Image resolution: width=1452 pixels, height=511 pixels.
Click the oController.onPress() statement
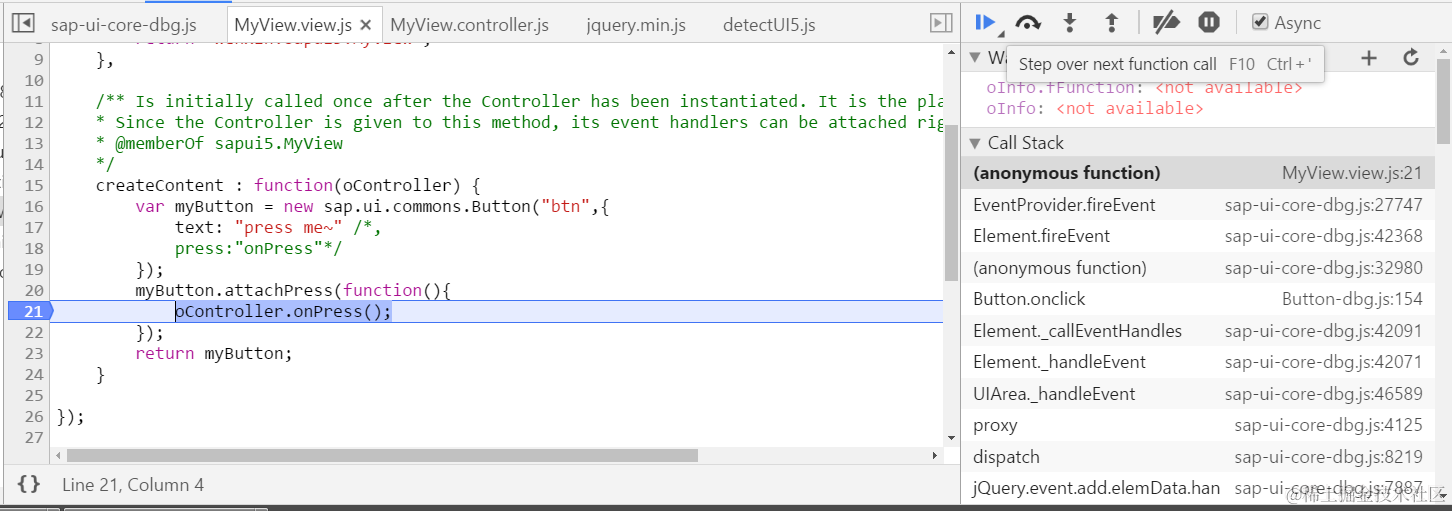283,311
